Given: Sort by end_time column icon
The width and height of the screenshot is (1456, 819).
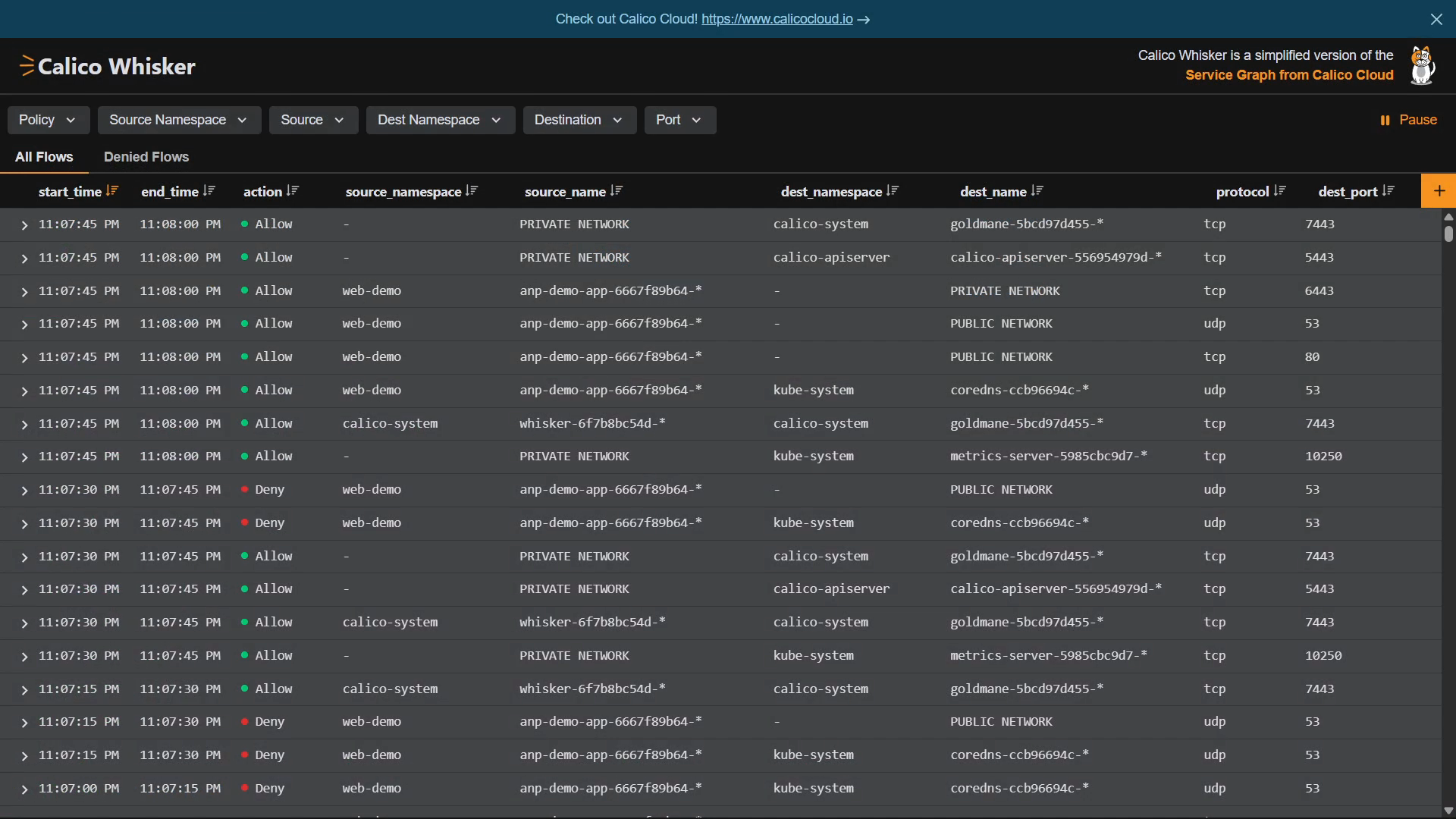Looking at the screenshot, I should 209,191.
